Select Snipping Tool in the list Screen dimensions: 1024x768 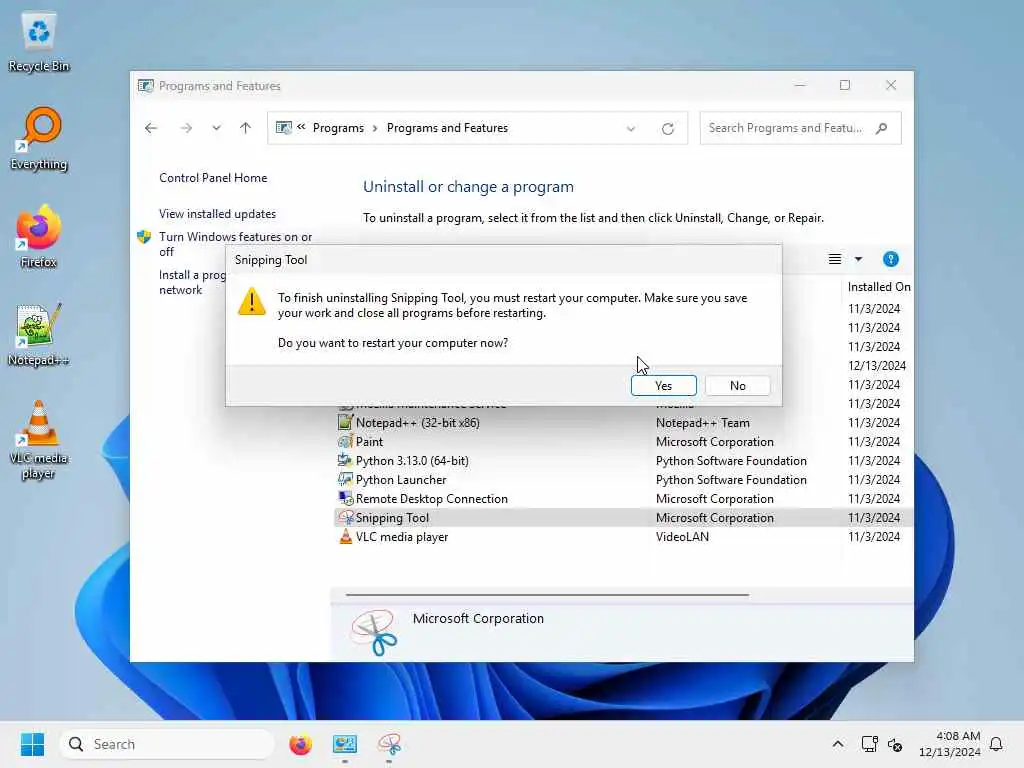pos(624,517)
